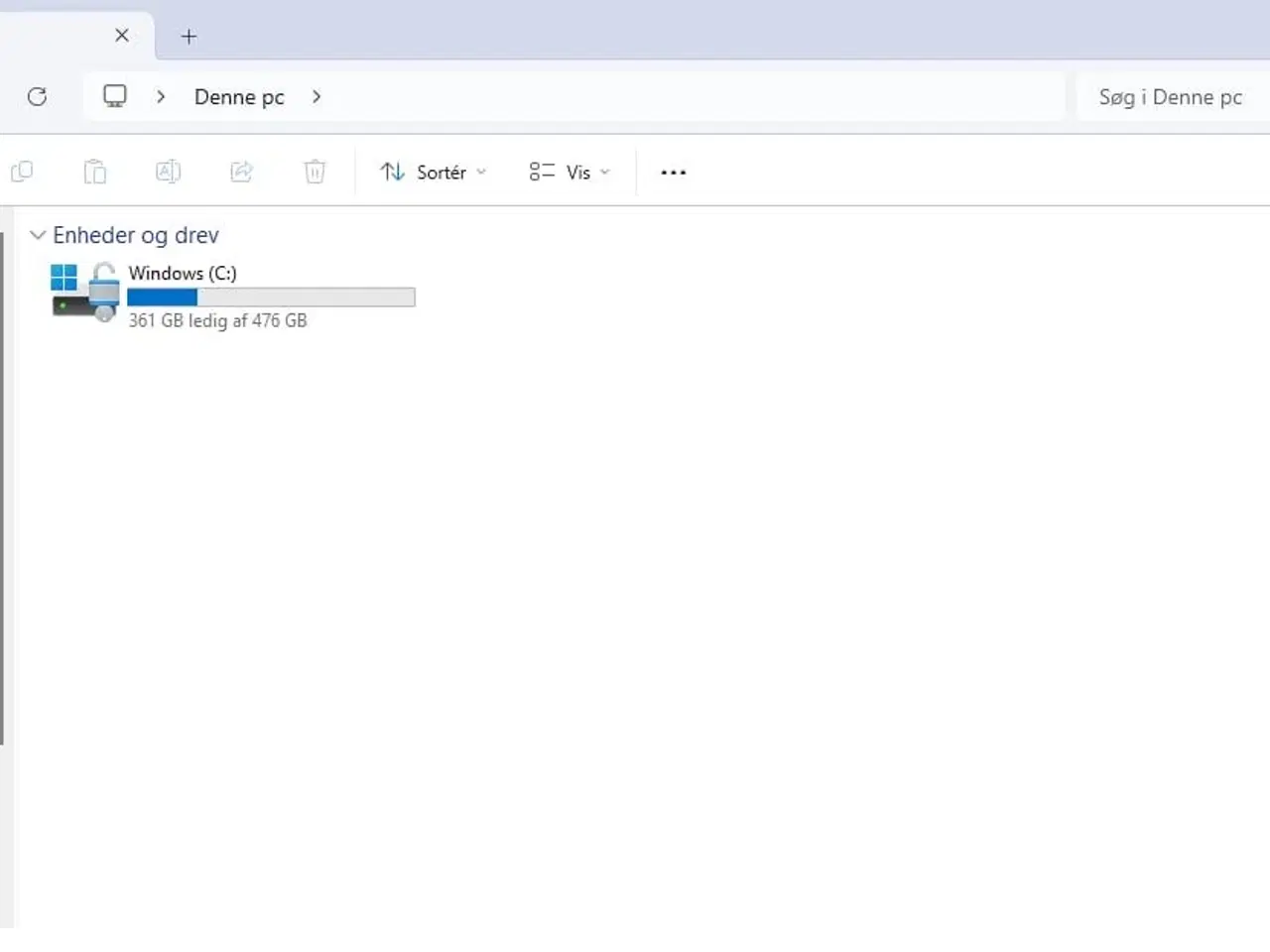Select the Windows (C:) drive icon

tap(85, 293)
